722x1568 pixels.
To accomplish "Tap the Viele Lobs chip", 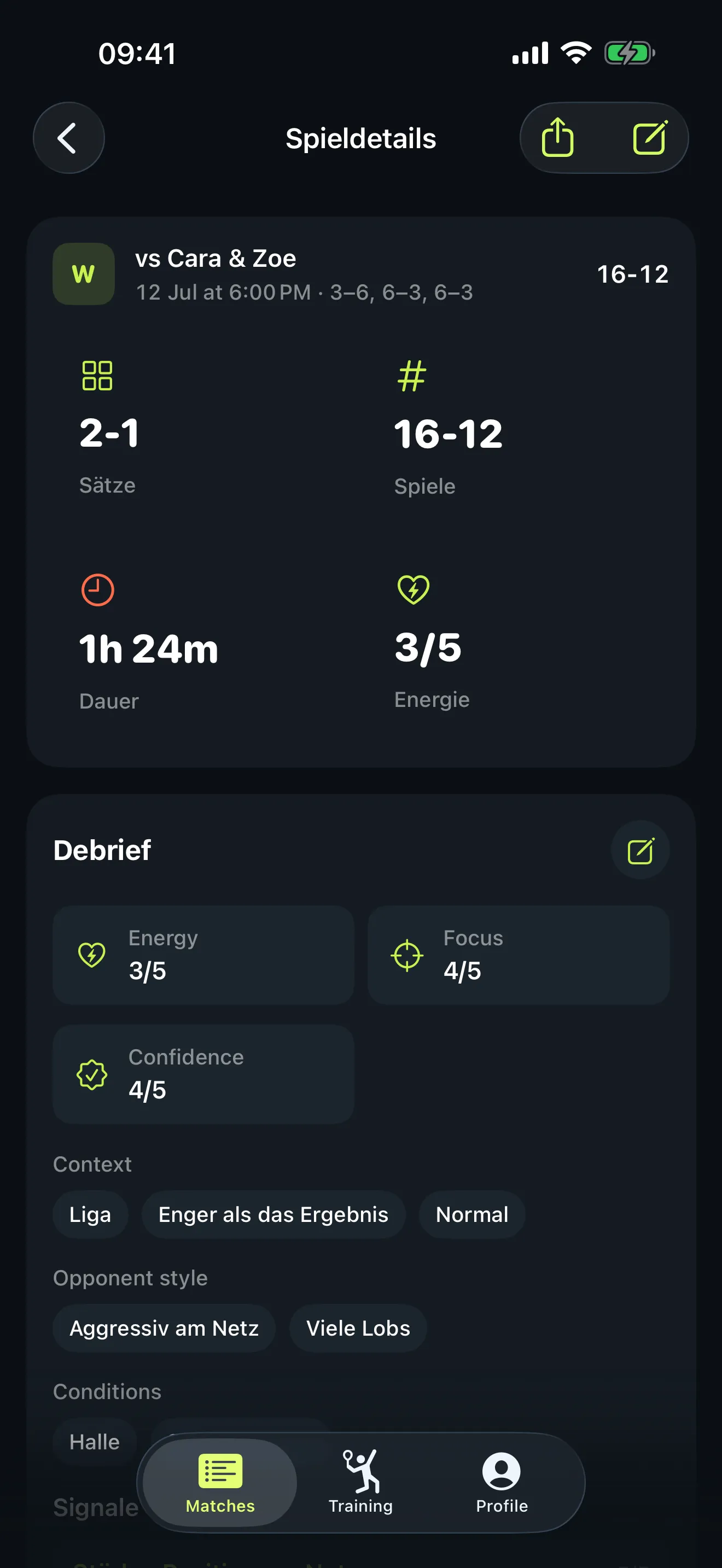I will (358, 1329).
